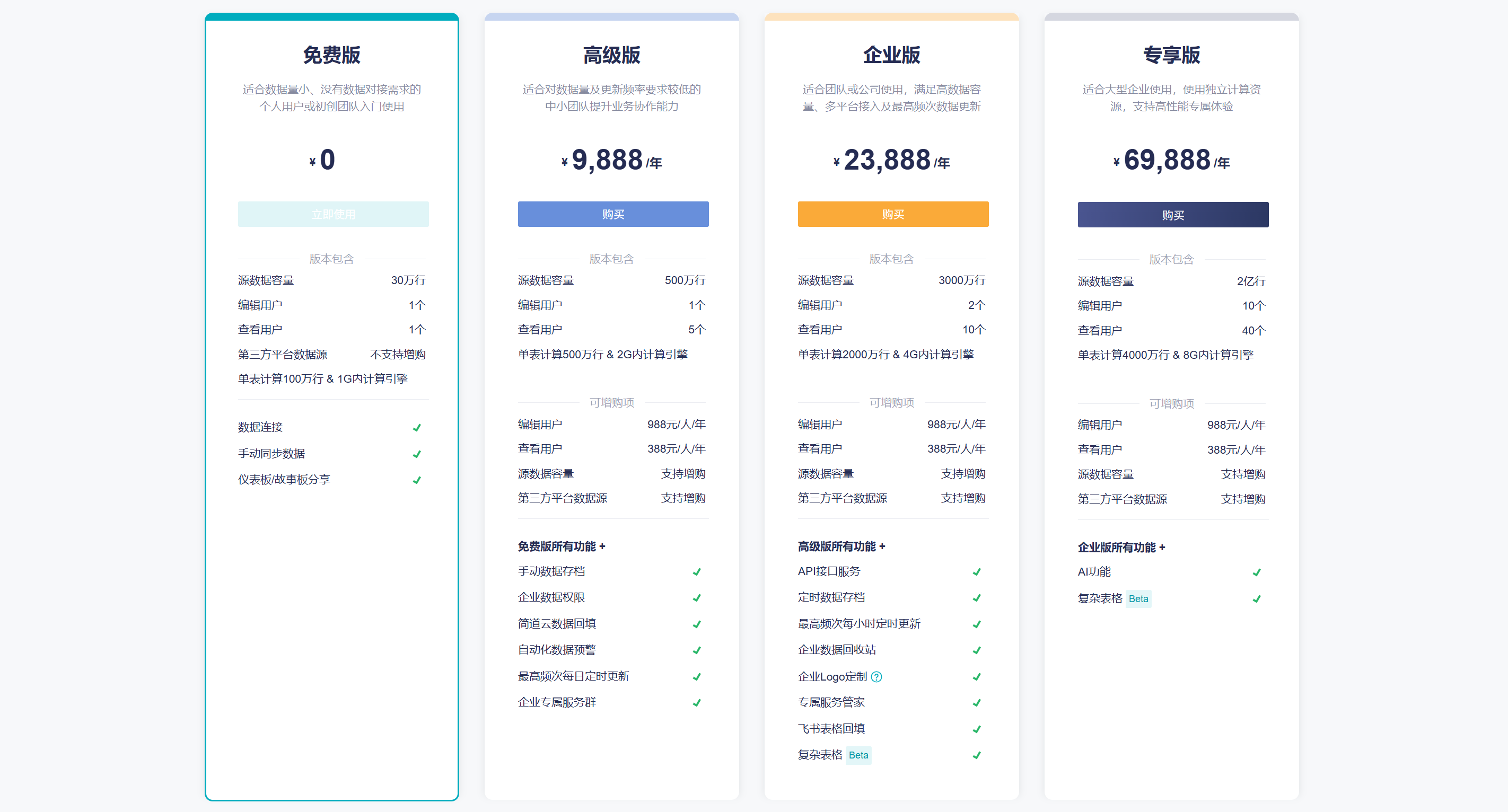Image resolution: width=1508 pixels, height=812 pixels.
Task: Click the Beta badge in the 企业版 card
Action: (x=858, y=755)
